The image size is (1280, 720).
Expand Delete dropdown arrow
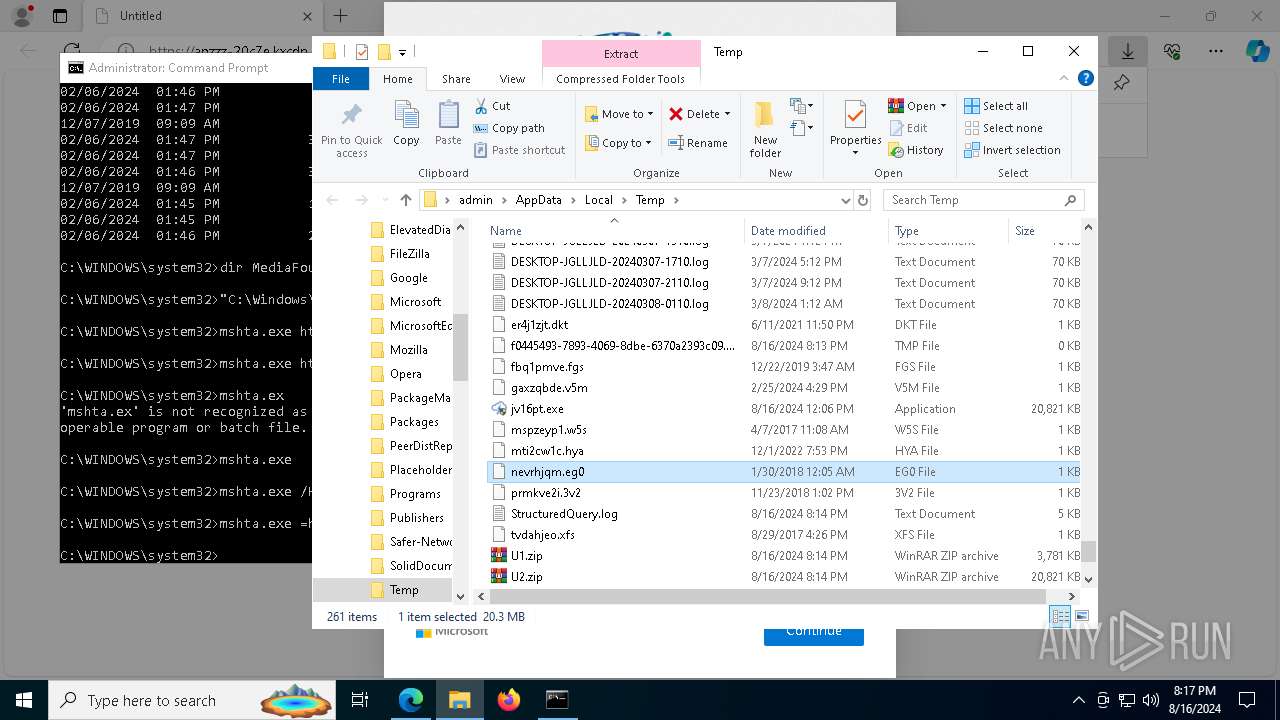727,114
